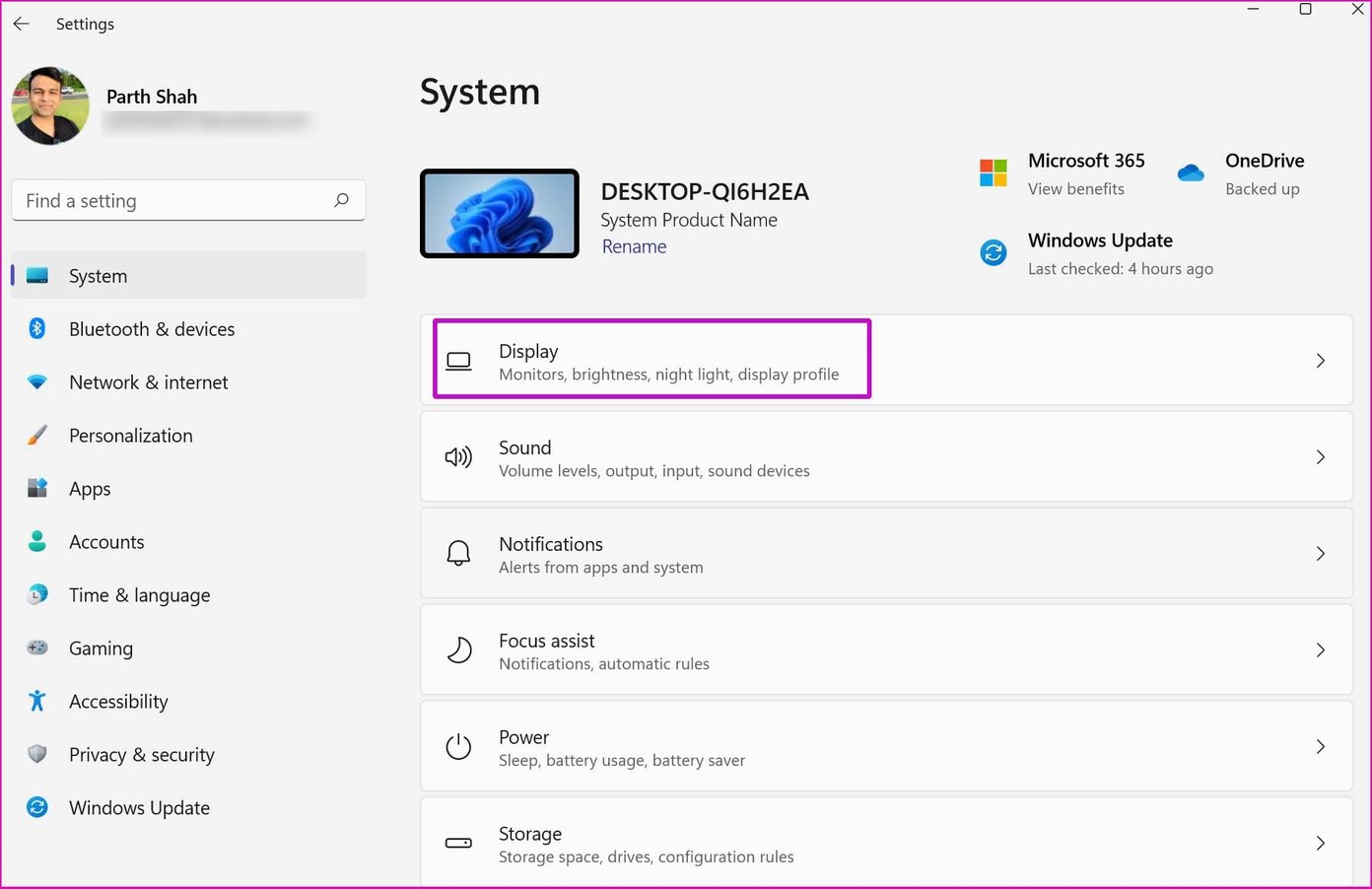Open Power settings title

coord(523,737)
